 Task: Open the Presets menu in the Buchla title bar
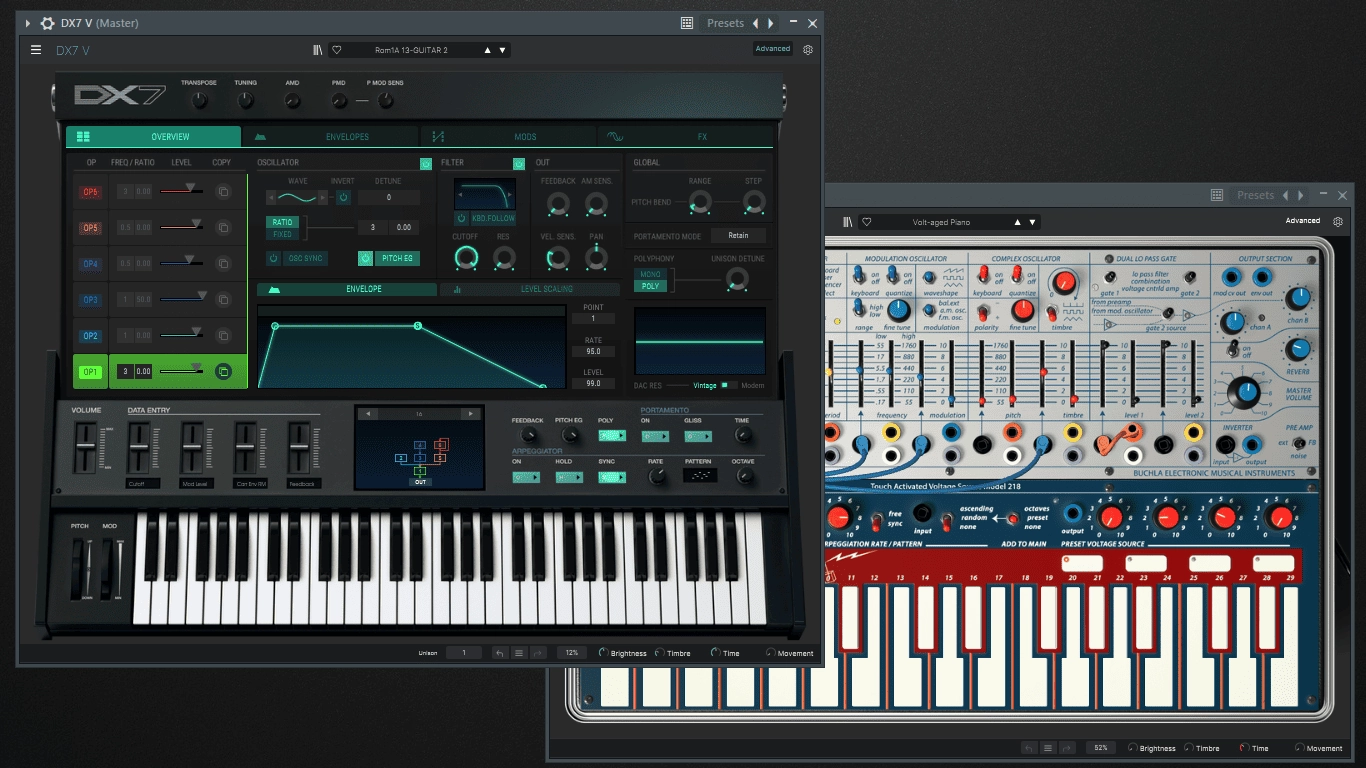click(x=1255, y=195)
